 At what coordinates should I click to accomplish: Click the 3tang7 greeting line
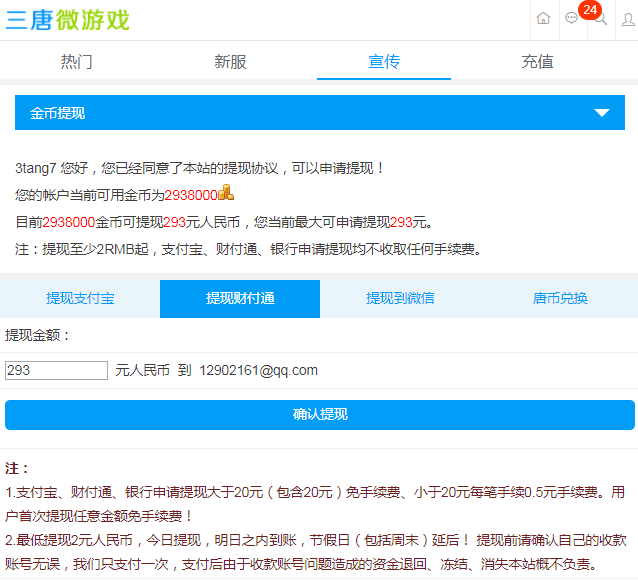coord(199,168)
